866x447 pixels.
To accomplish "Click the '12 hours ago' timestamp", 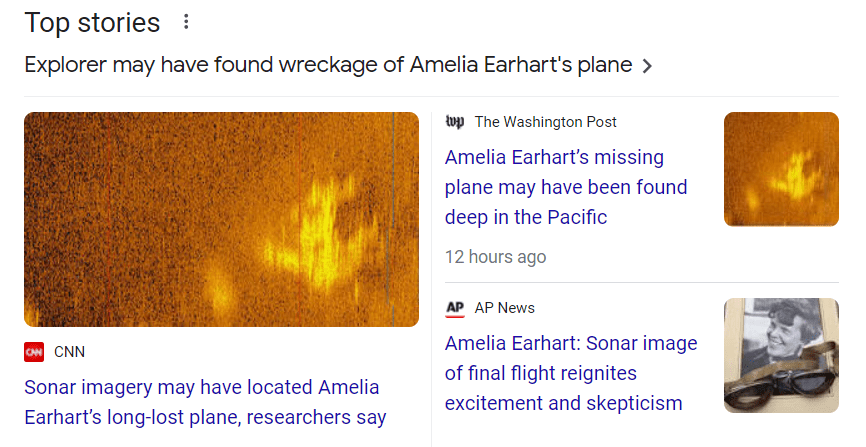I will coord(496,257).
